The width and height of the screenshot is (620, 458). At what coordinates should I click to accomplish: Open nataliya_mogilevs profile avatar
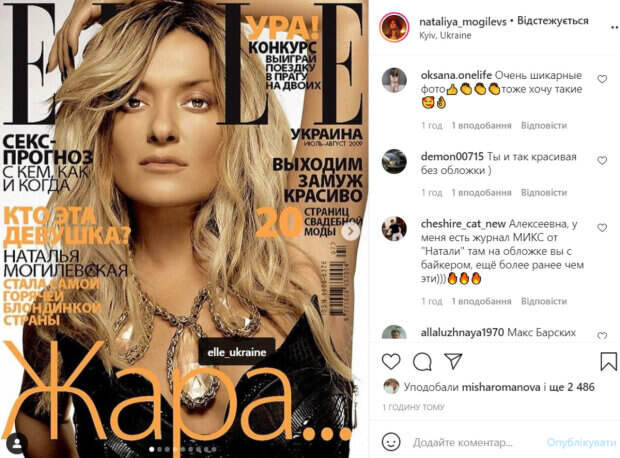394,27
